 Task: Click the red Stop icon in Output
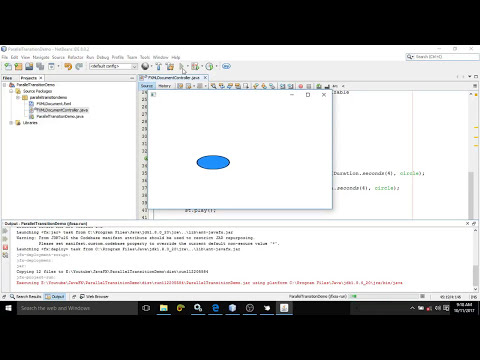[5, 247]
